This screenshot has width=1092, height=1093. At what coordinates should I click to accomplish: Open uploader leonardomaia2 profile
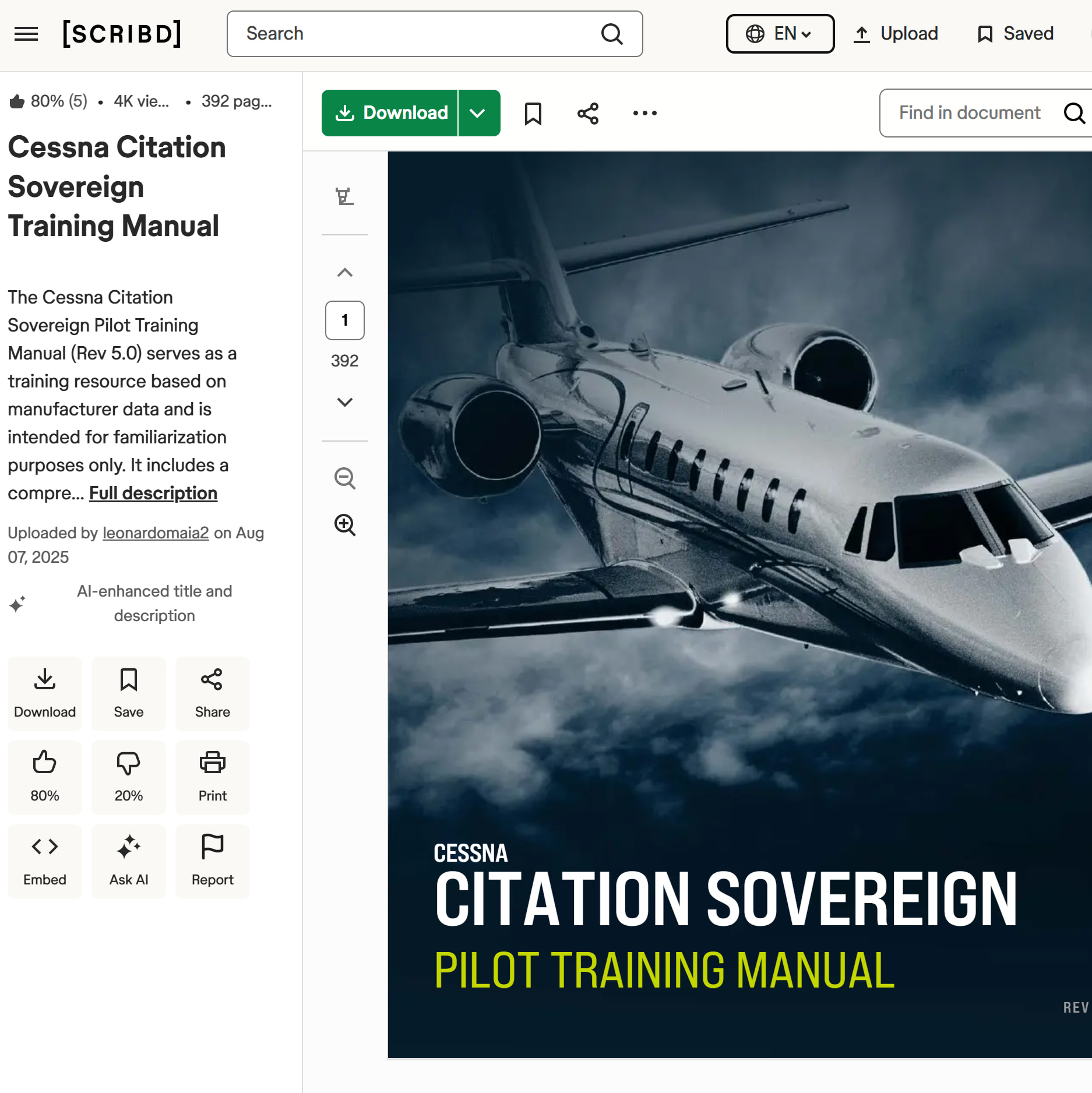click(156, 533)
